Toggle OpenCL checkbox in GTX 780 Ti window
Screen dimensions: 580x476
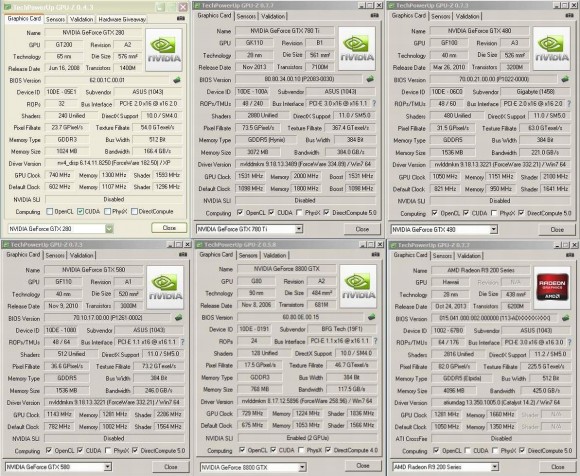[x=240, y=213]
